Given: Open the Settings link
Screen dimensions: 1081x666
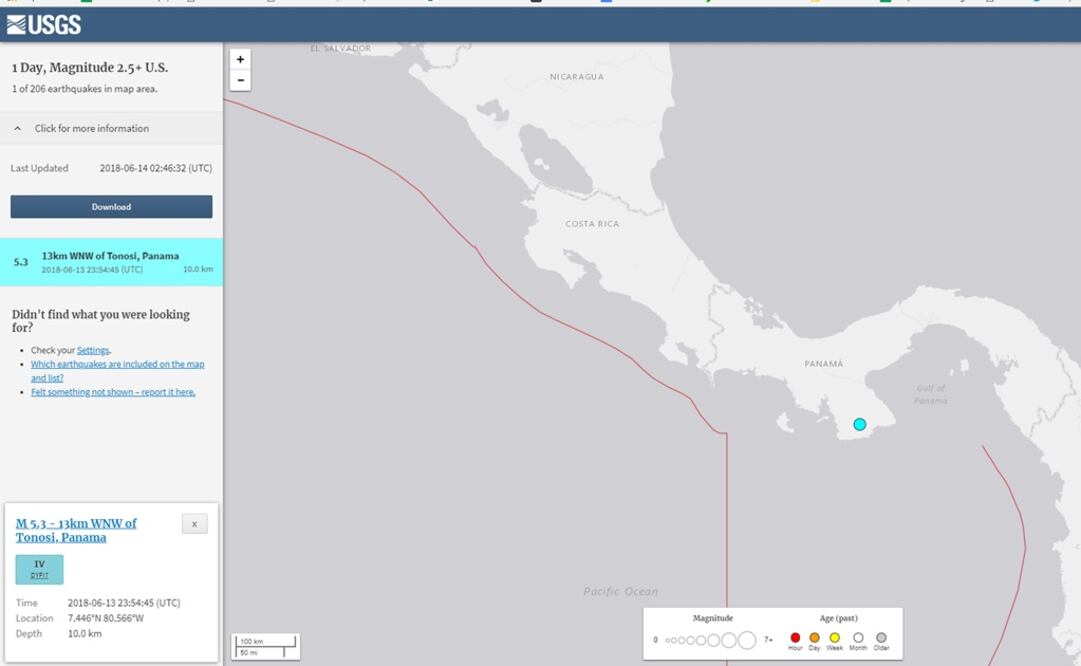Looking at the screenshot, I should (x=93, y=350).
